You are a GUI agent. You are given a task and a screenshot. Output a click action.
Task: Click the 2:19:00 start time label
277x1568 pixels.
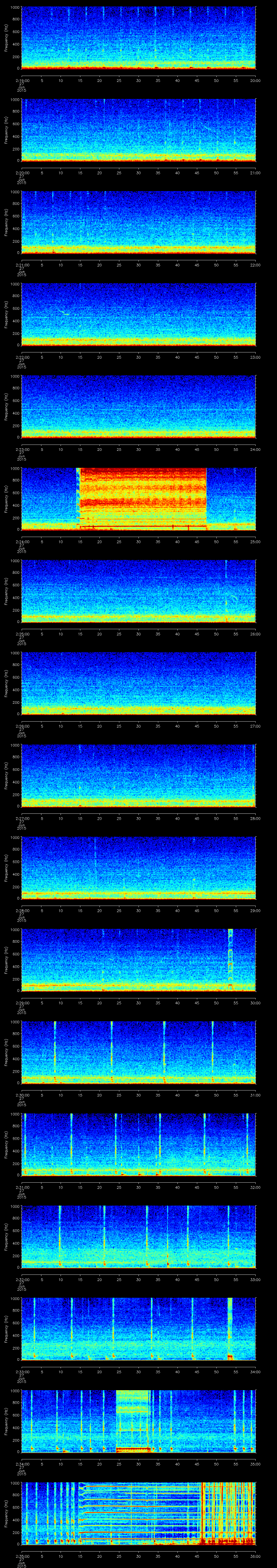(x=22, y=80)
